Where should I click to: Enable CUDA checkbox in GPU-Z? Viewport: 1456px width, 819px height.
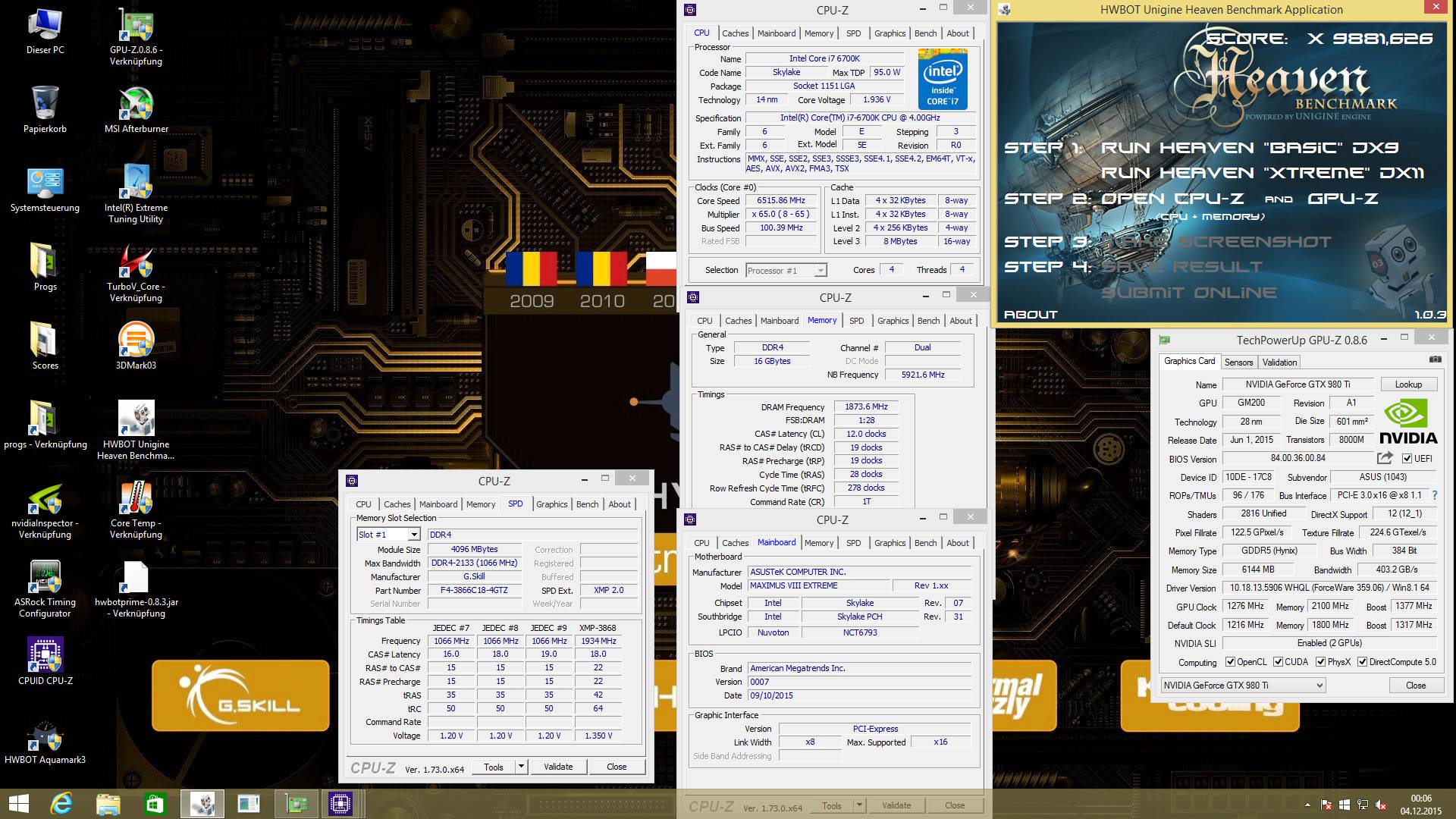tap(1275, 662)
